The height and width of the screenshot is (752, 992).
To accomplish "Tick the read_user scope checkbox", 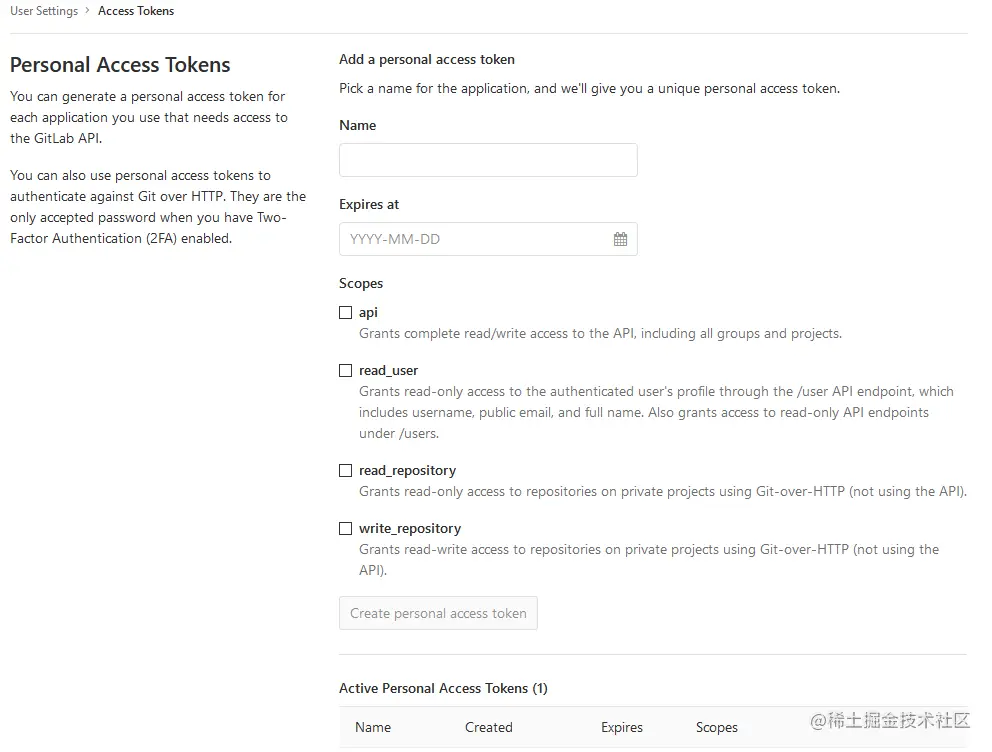I will (x=346, y=371).
